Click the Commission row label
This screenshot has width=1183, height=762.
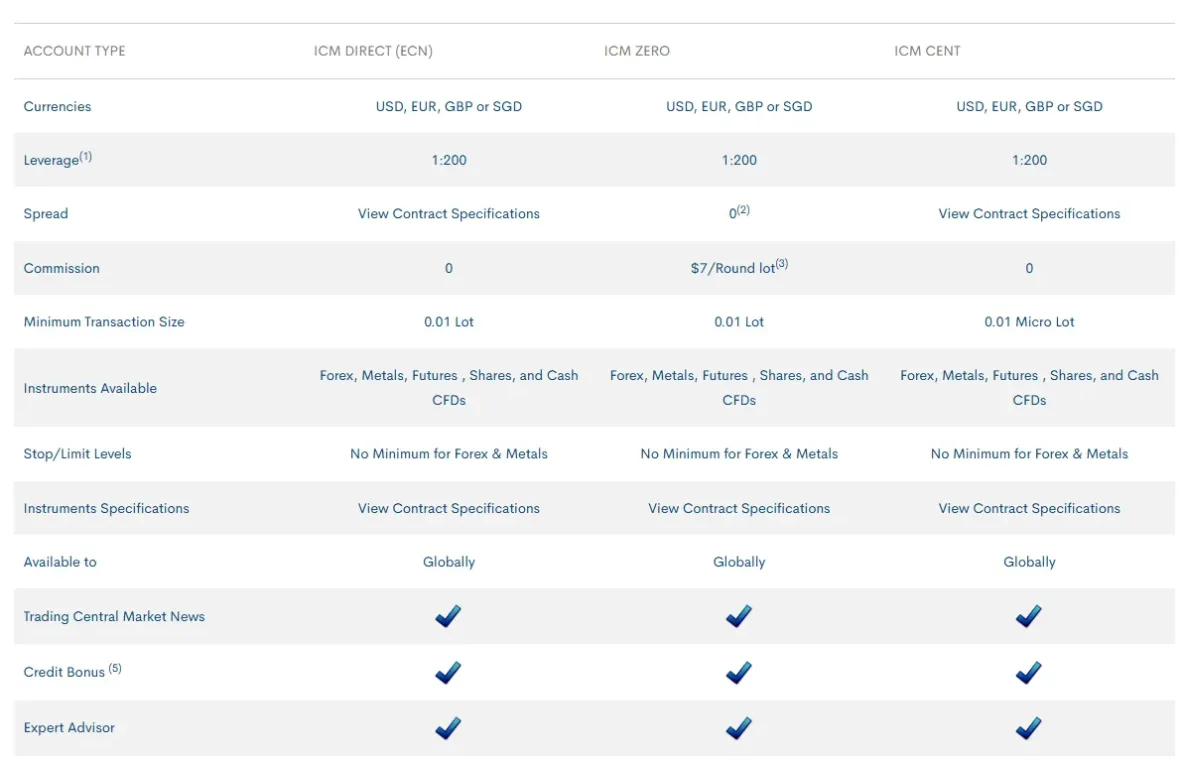(x=61, y=268)
